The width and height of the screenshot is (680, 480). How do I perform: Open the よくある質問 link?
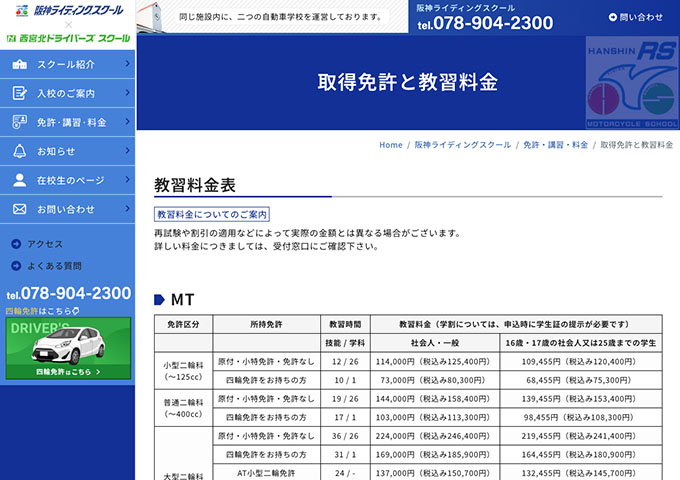(x=54, y=266)
